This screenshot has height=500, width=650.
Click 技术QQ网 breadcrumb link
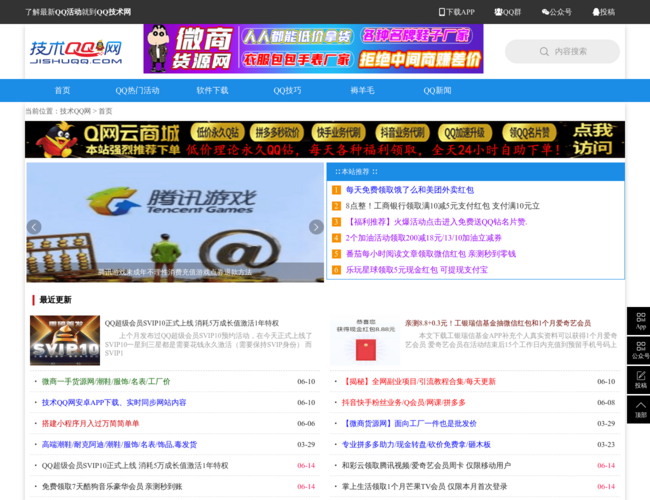[75, 111]
